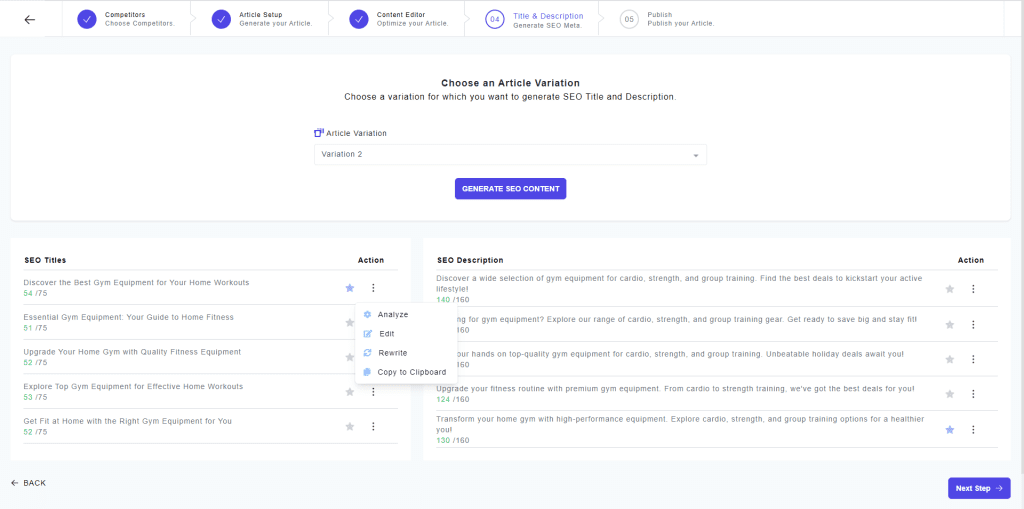Click the Competitors step checkmark icon
This screenshot has height=509, width=1024.
pyautogui.click(x=87, y=19)
